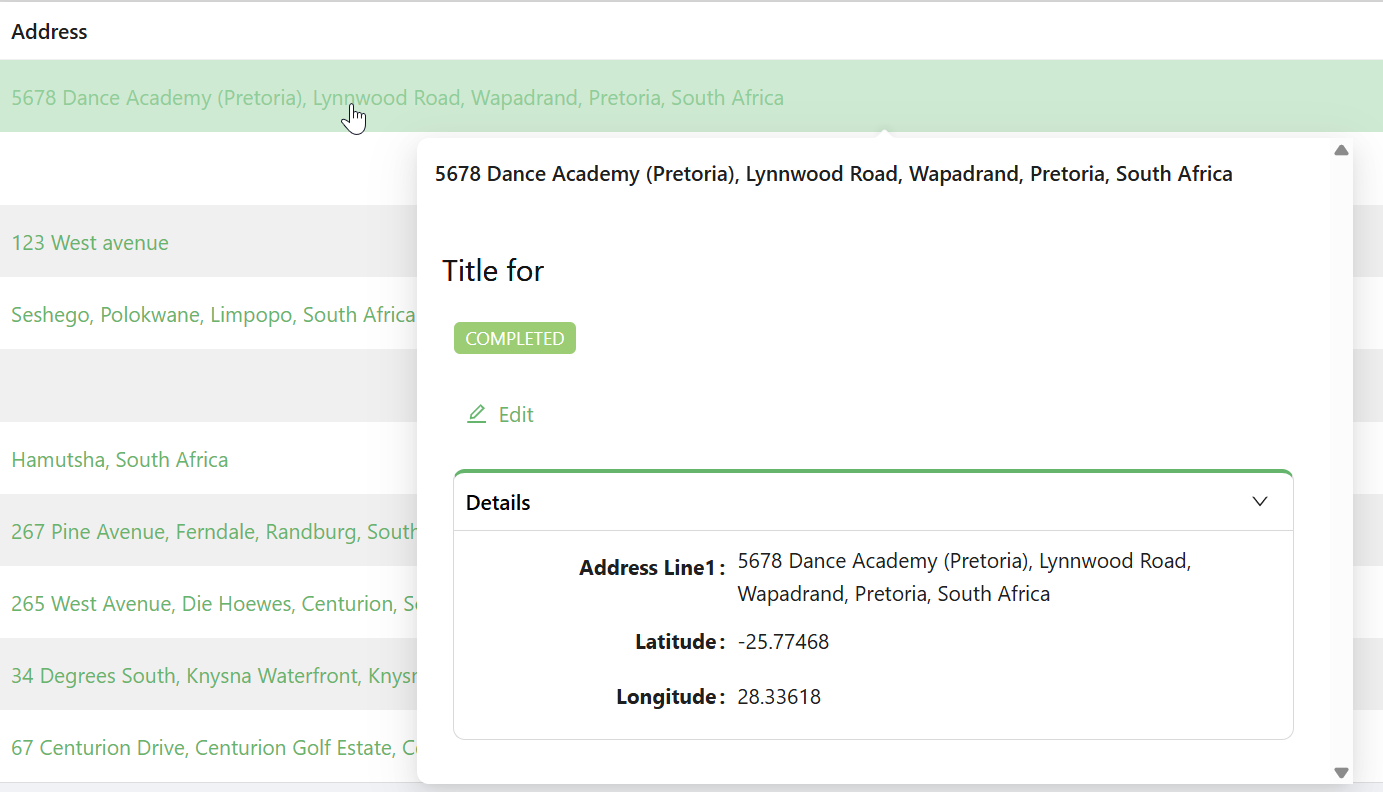The width and height of the screenshot is (1383, 792).
Task: Open 267 Pine Avenue, Ferndale address
Action: pyautogui.click(x=214, y=532)
